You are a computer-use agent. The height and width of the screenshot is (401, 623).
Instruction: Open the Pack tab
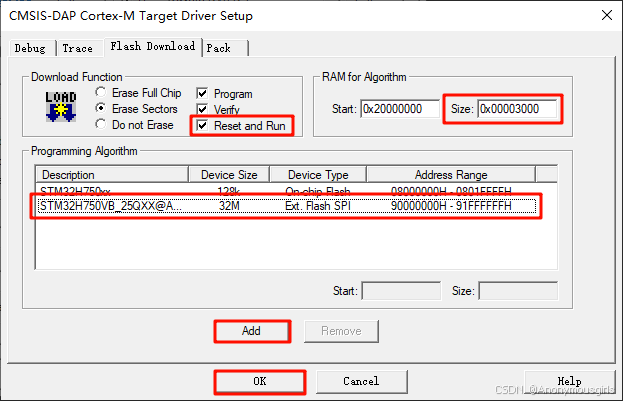click(225, 48)
